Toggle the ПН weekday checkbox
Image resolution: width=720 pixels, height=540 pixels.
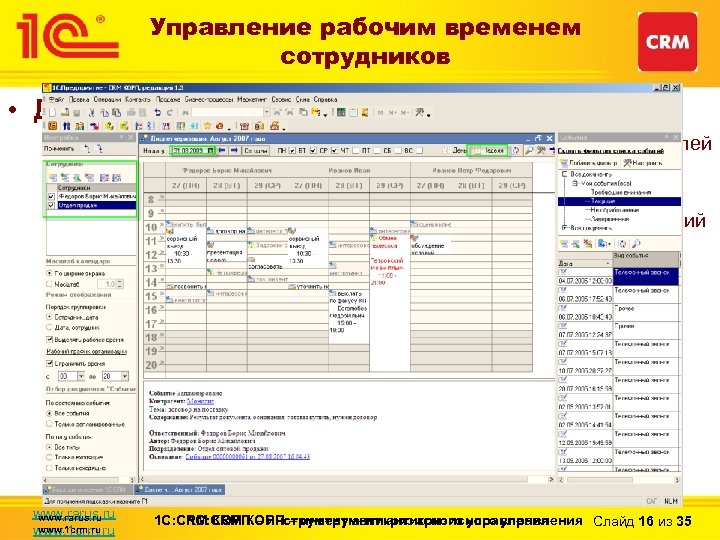point(292,151)
